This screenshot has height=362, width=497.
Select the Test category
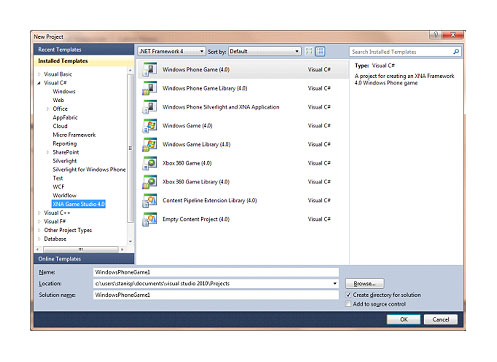pyautogui.click(x=58, y=178)
